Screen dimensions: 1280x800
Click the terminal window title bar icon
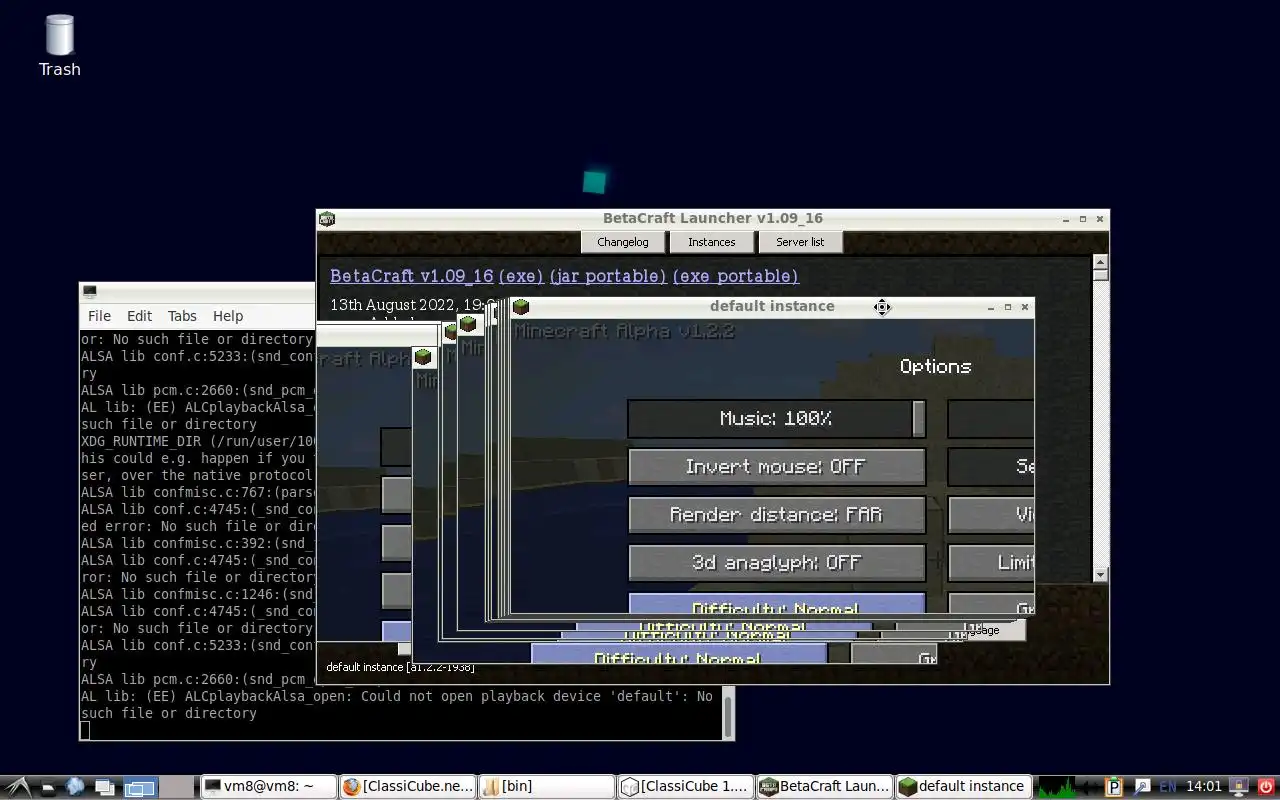coord(90,291)
